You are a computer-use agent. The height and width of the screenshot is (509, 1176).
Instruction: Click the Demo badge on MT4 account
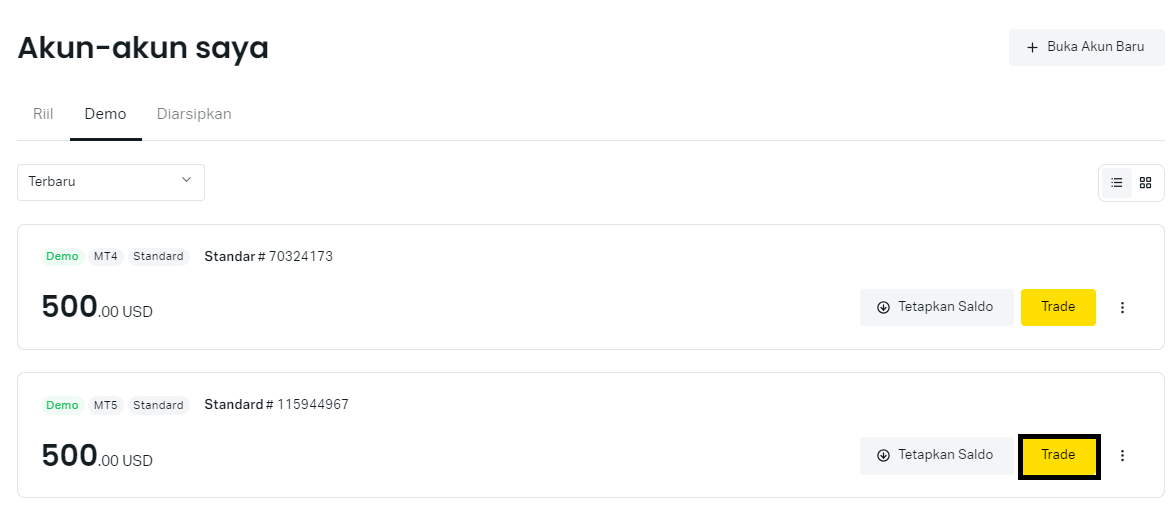62,257
